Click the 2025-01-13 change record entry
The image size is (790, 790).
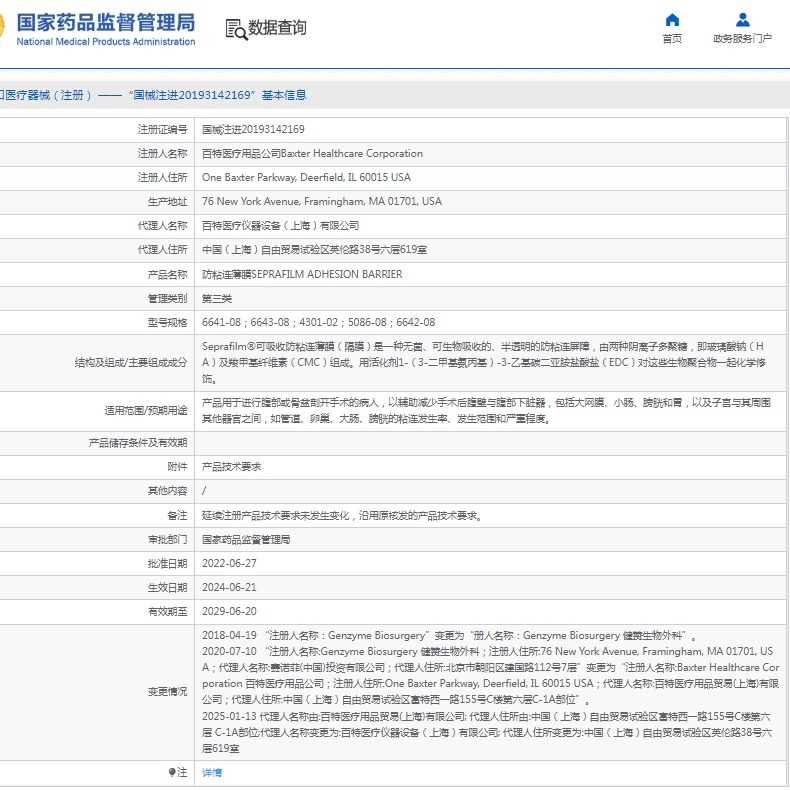pyautogui.click(x=487, y=733)
